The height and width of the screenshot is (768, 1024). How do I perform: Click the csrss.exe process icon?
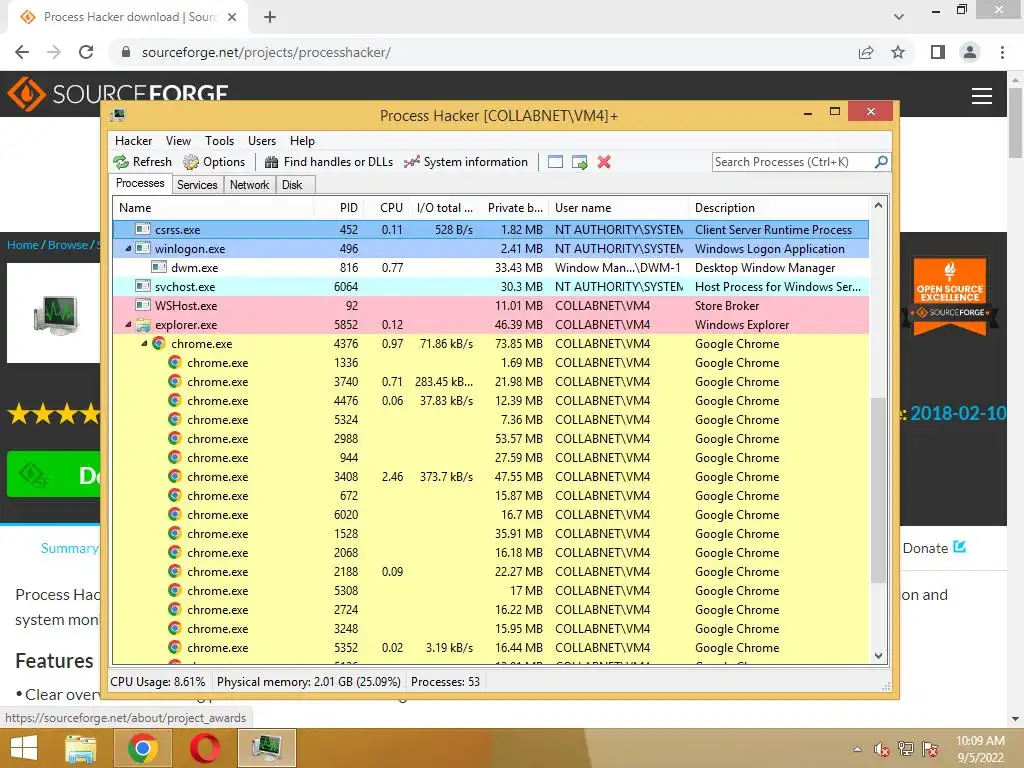[143, 229]
